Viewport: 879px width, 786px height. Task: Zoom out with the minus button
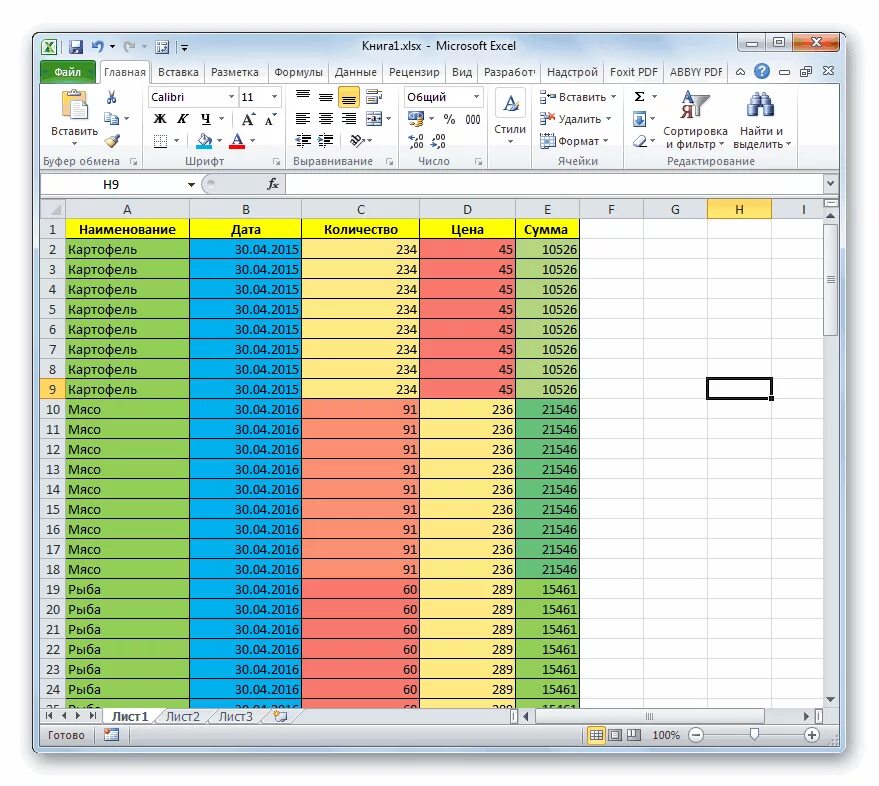(696, 735)
